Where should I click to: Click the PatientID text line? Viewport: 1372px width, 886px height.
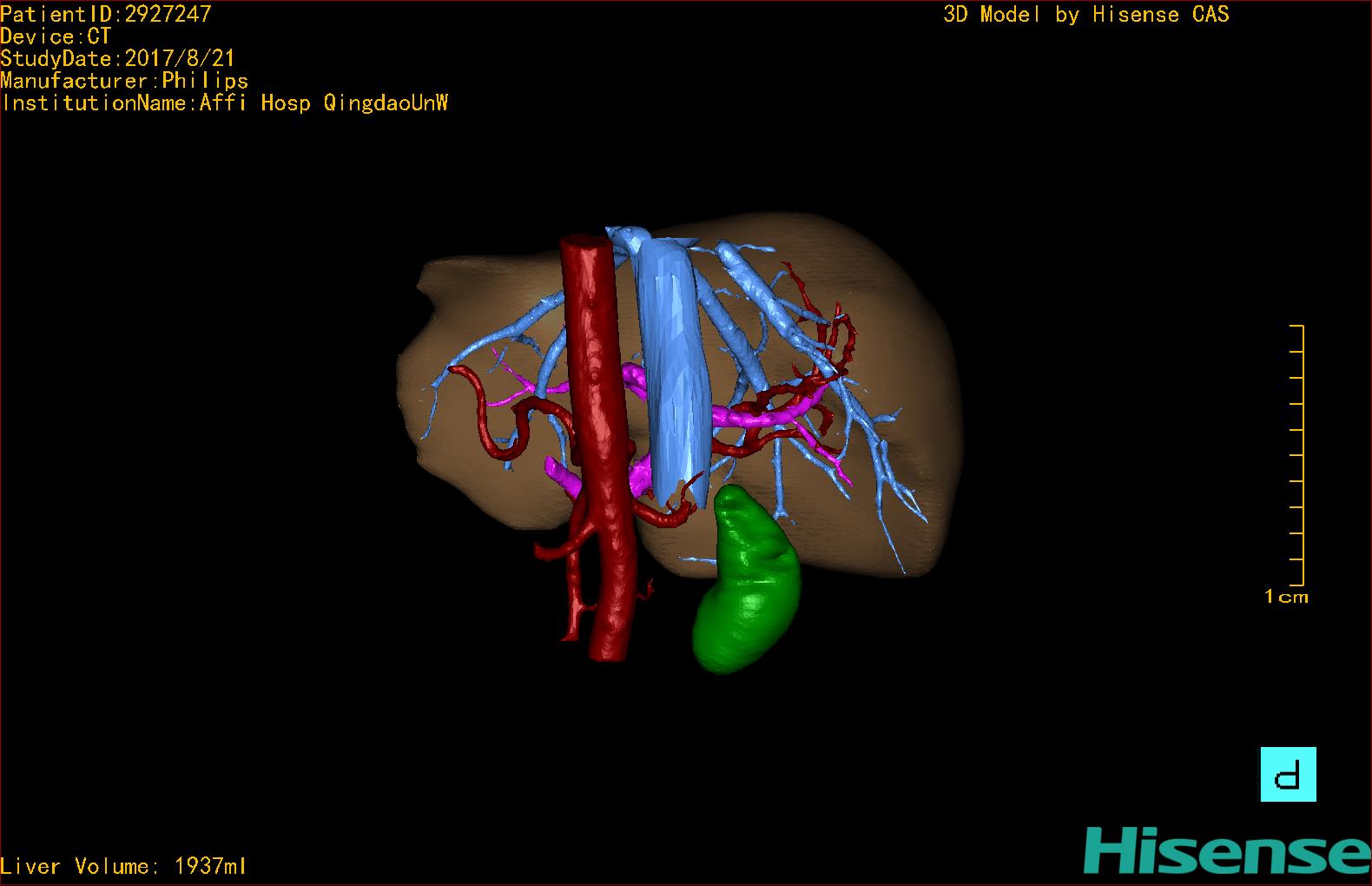106,14
